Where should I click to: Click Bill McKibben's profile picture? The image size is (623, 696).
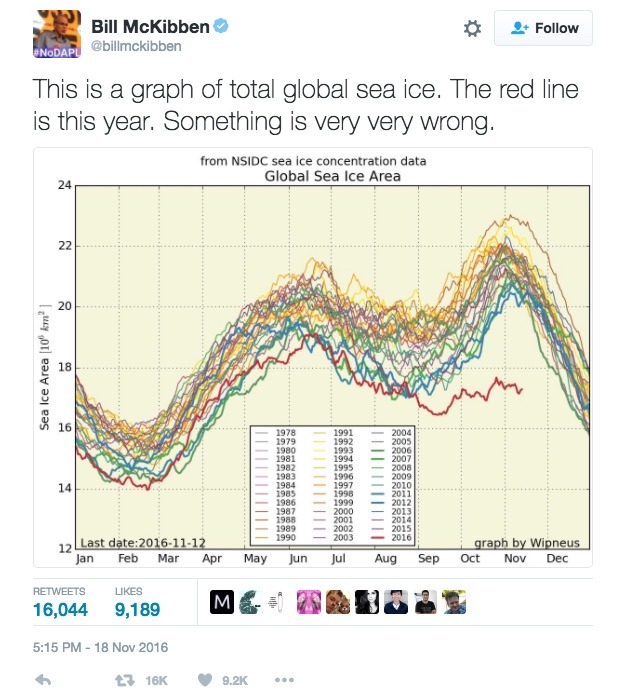55,34
